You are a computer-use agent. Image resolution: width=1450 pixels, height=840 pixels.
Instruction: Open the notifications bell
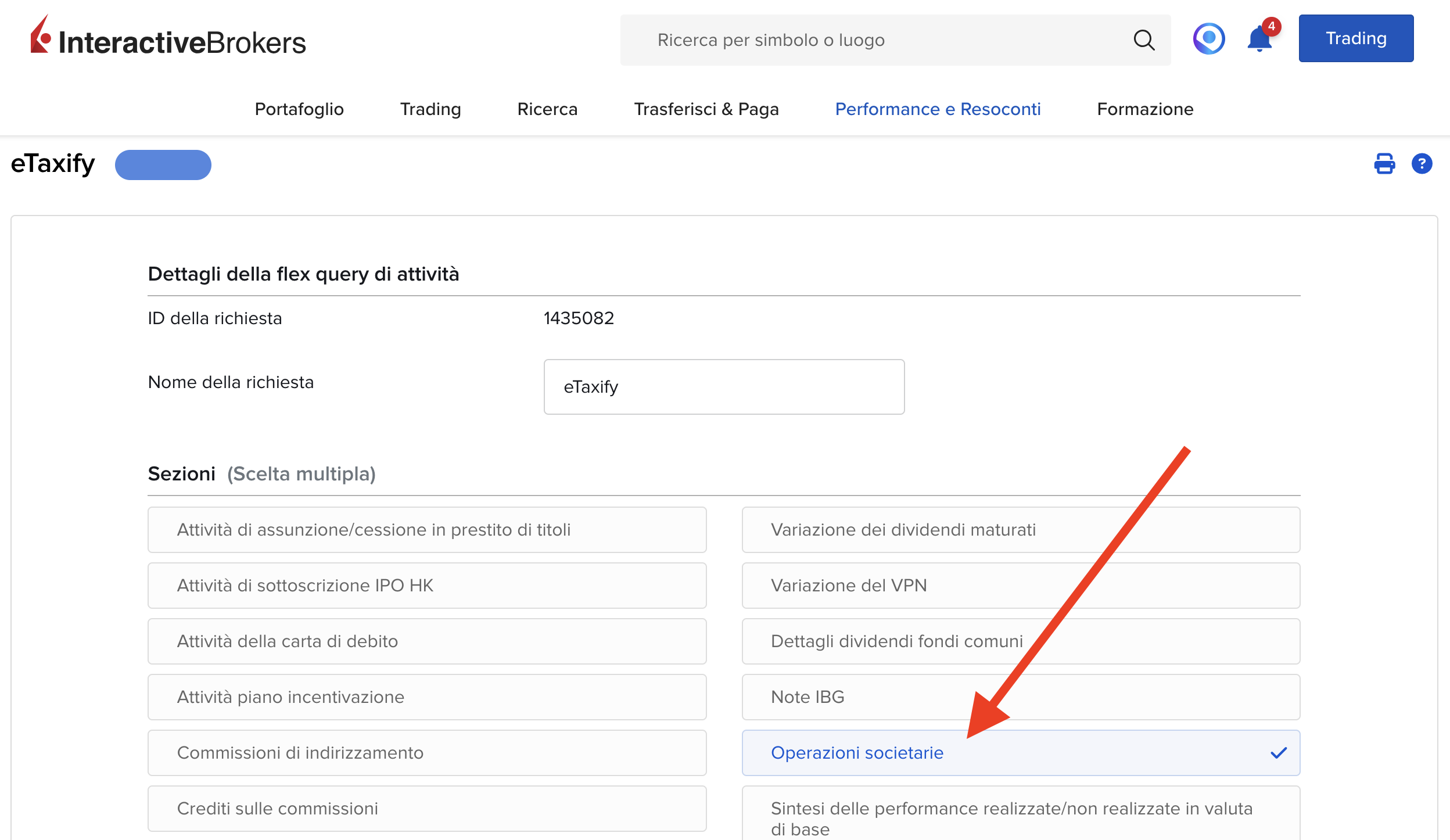pos(1261,38)
